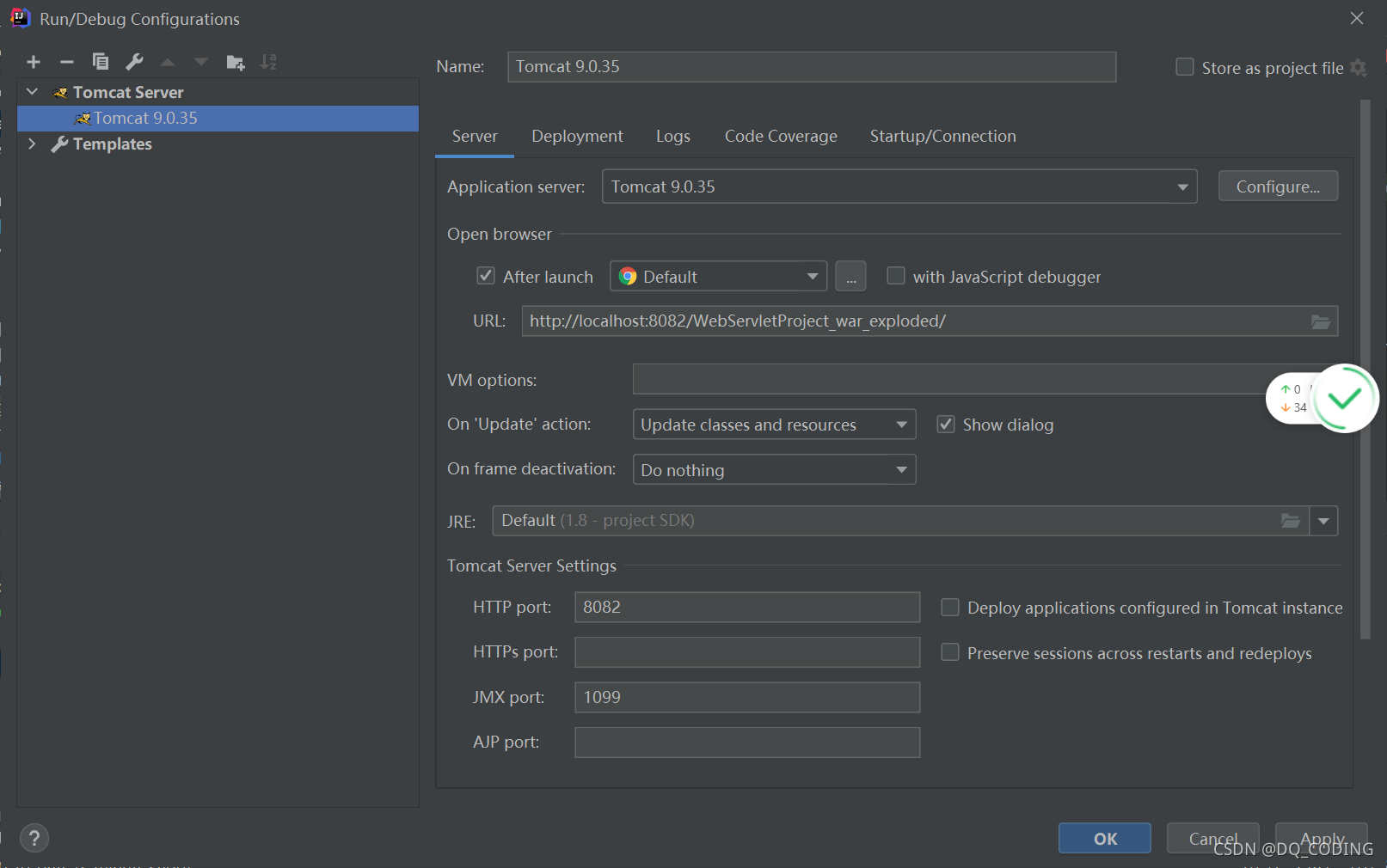
Task: Uncheck After launch checkbox
Action: click(486, 276)
